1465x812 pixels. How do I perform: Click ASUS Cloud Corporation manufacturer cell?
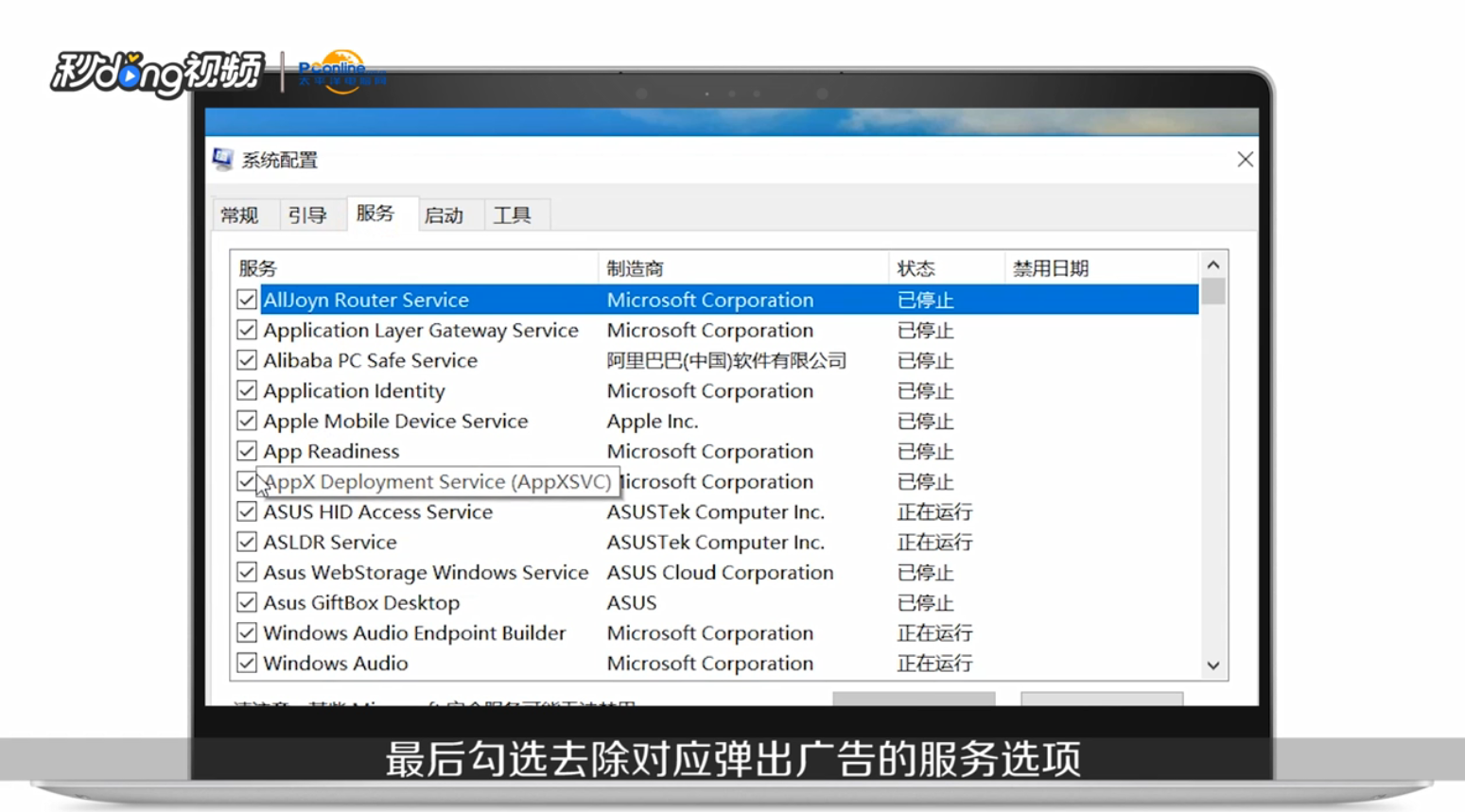(x=720, y=572)
